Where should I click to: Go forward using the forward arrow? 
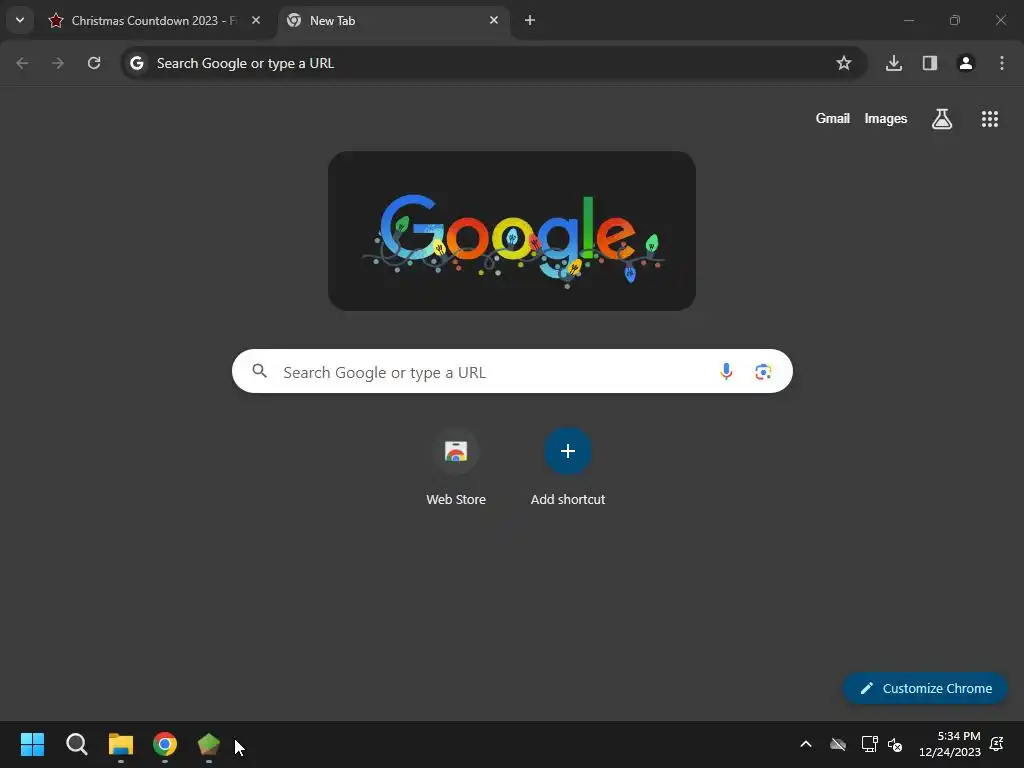point(58,63)
